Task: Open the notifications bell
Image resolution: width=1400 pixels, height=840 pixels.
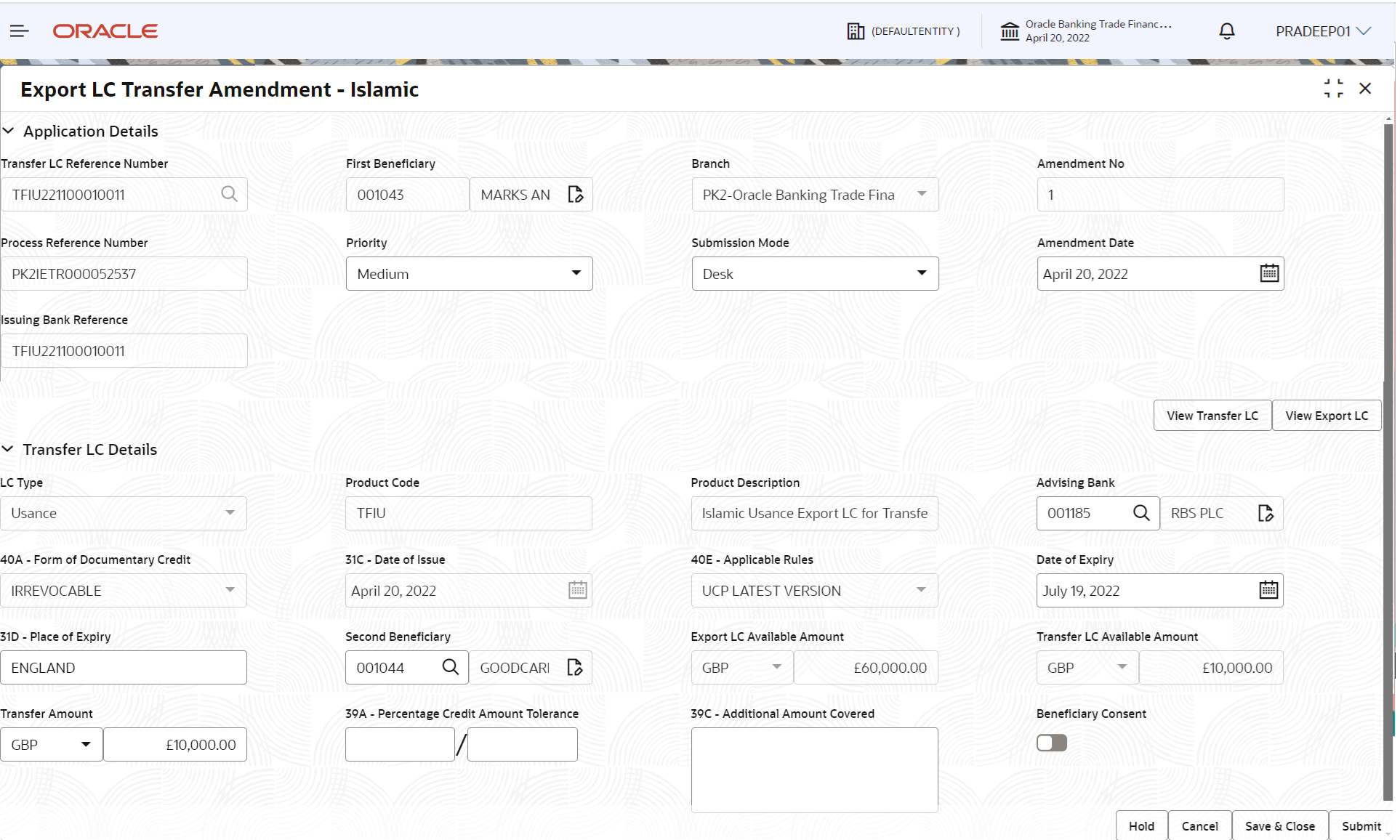Action: tap(1227, 31)
